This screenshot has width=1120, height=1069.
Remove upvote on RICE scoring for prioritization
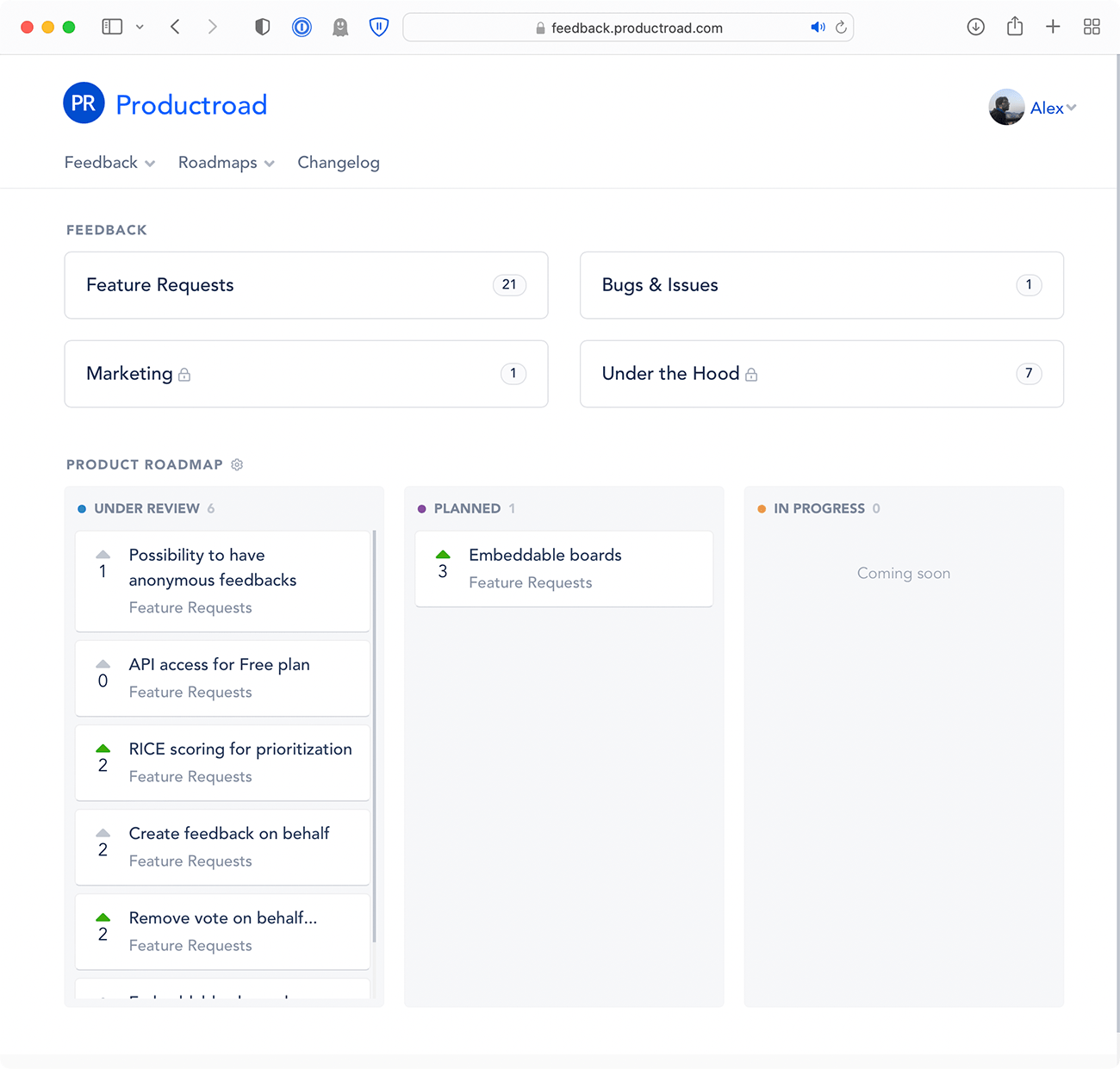[103, 749]
